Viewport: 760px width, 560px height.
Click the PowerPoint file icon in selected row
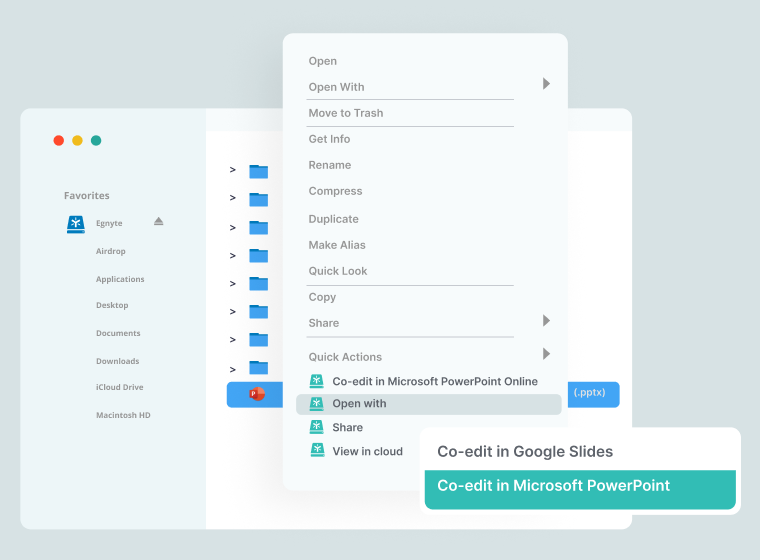pyautogui.click(x=257, y=394)
